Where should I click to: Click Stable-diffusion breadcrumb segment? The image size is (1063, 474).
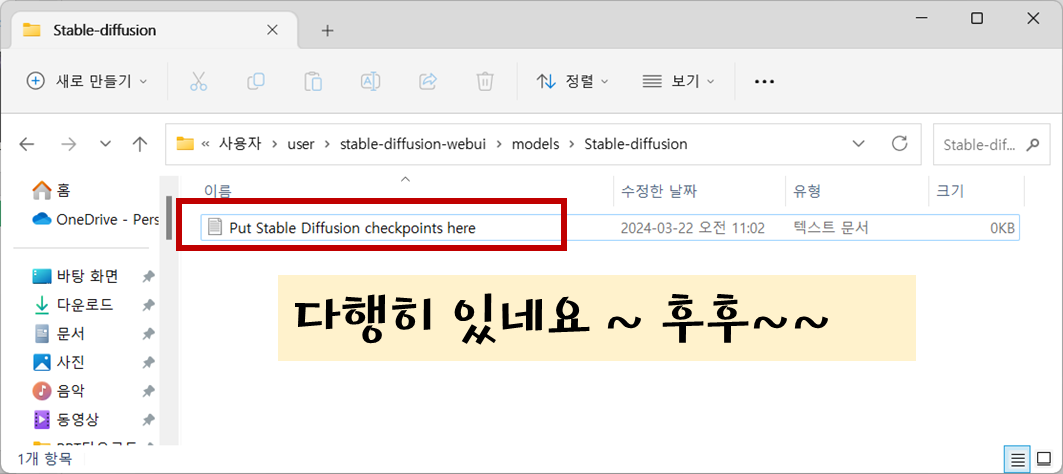click(636, 144)
